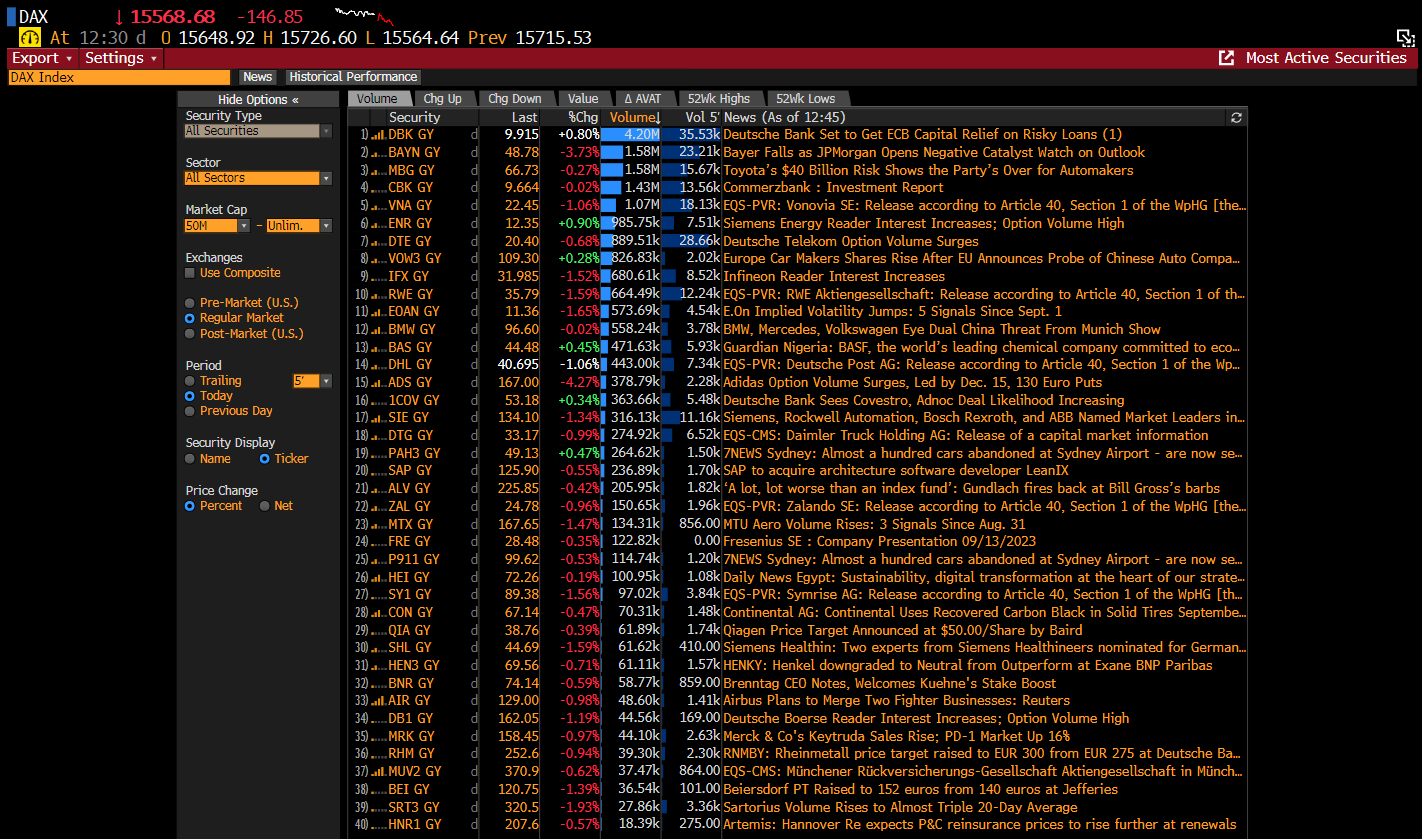Viewport: 1422px width, 839px height.
Task: Switch security display to Ticker
Action: [x=265, y=459]
